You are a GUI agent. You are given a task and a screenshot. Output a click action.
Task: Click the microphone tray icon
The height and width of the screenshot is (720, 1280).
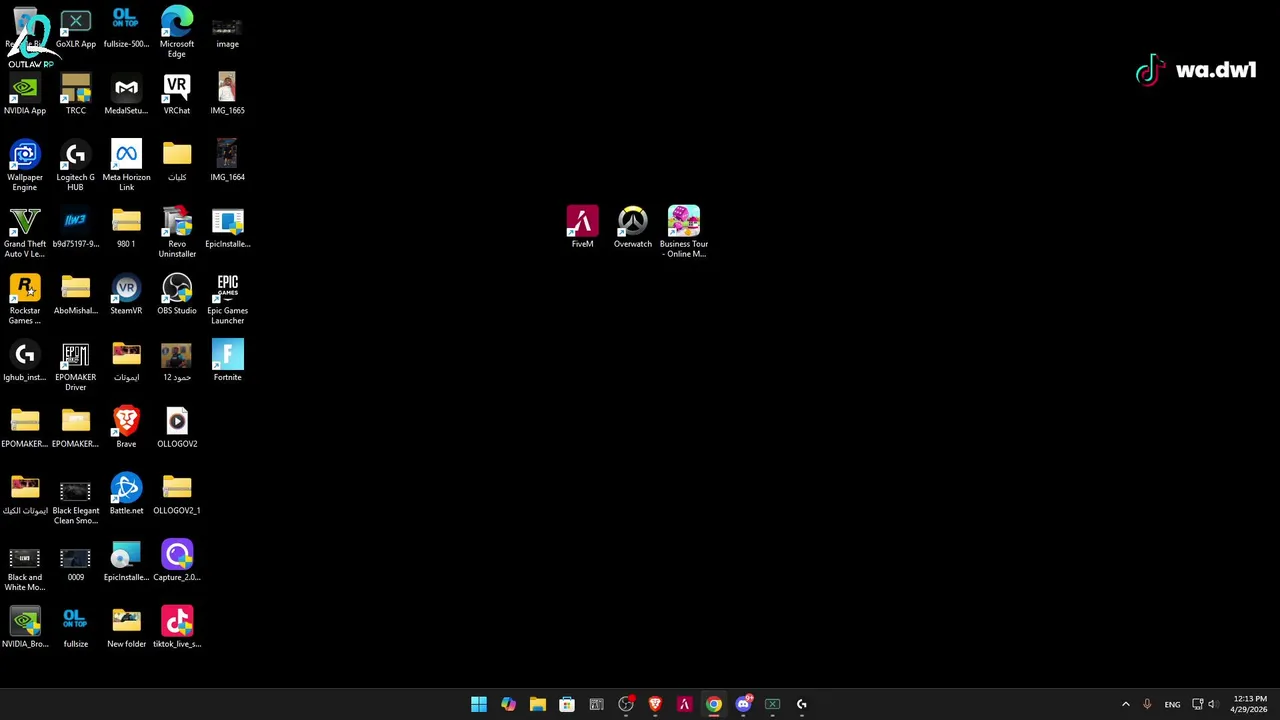tap(1147, 704)
